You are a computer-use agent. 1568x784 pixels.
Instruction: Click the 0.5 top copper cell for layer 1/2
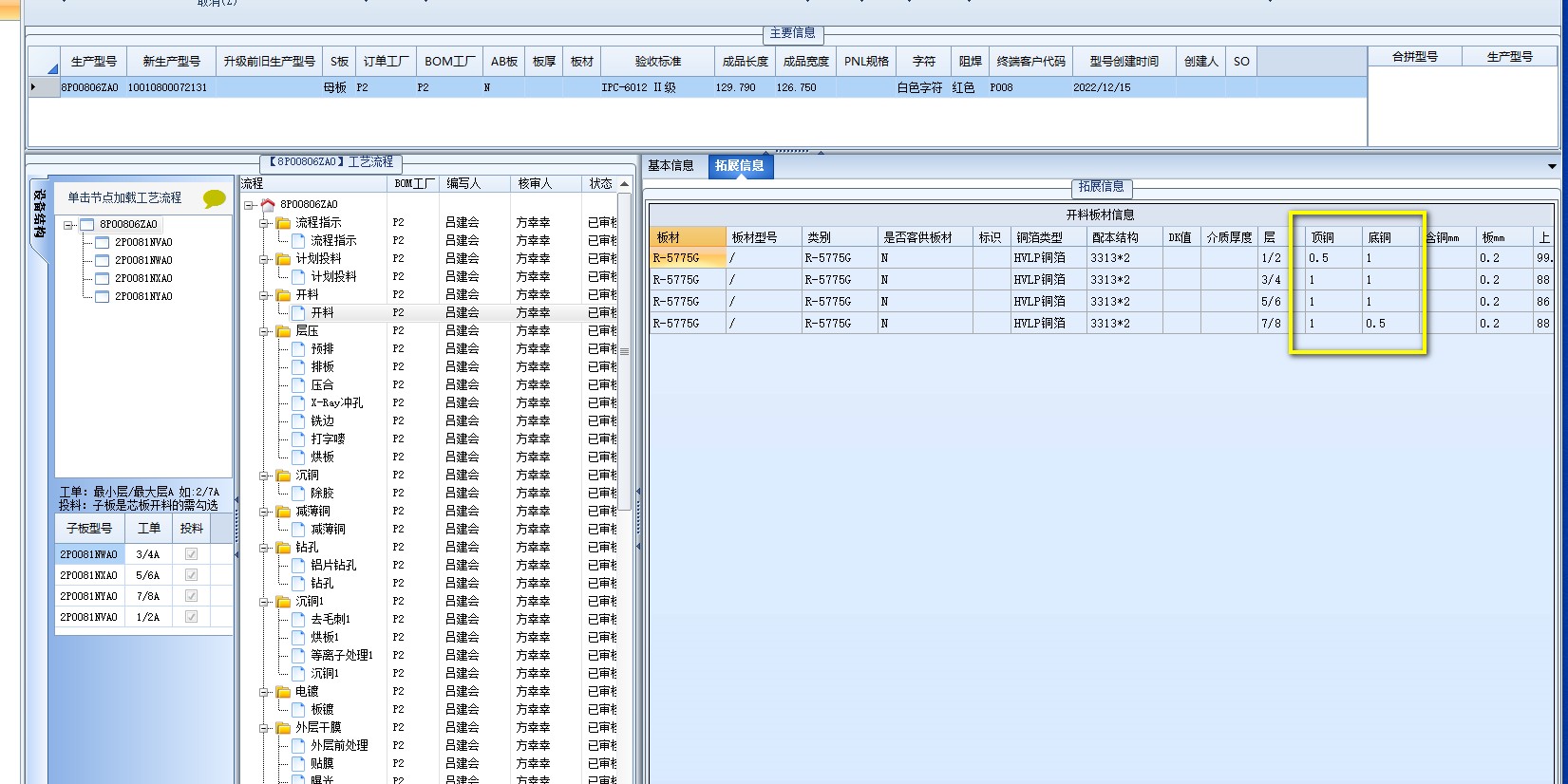[x=1333, y=258]
